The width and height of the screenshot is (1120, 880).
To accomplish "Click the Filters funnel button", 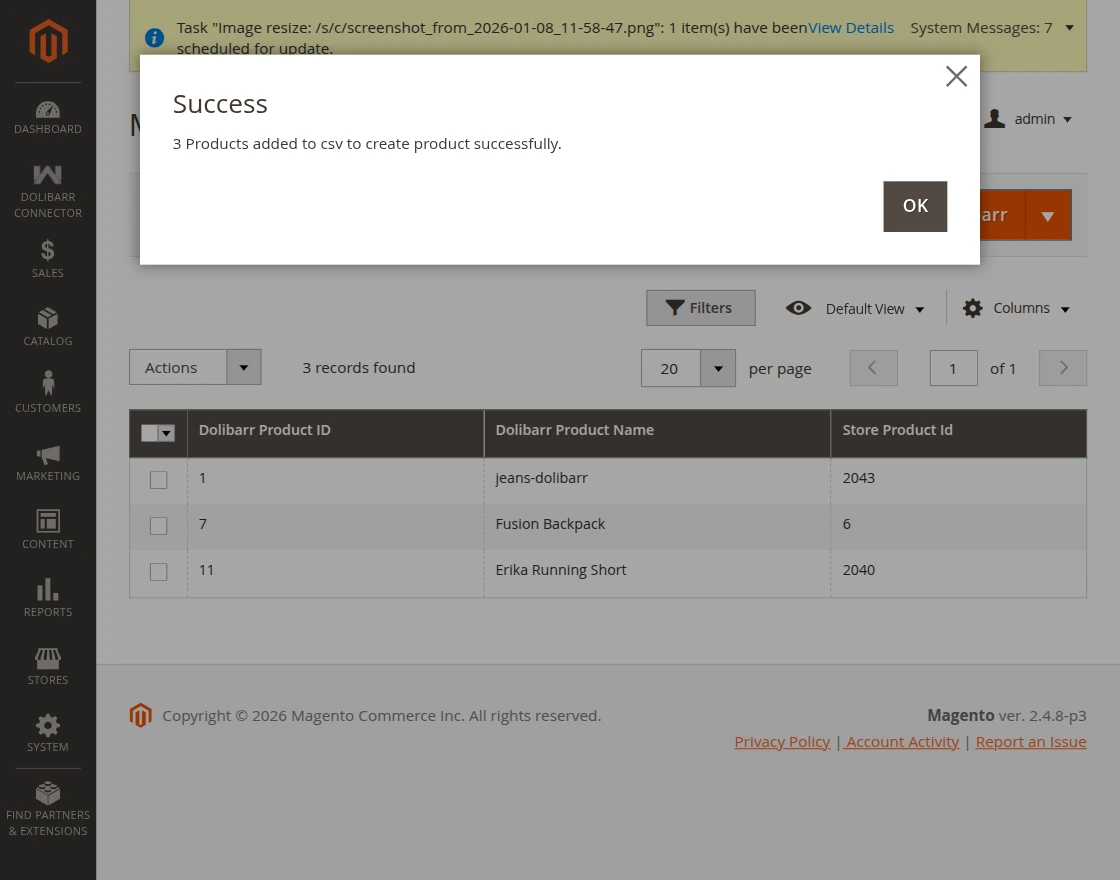I will click(x=701, y=308).
